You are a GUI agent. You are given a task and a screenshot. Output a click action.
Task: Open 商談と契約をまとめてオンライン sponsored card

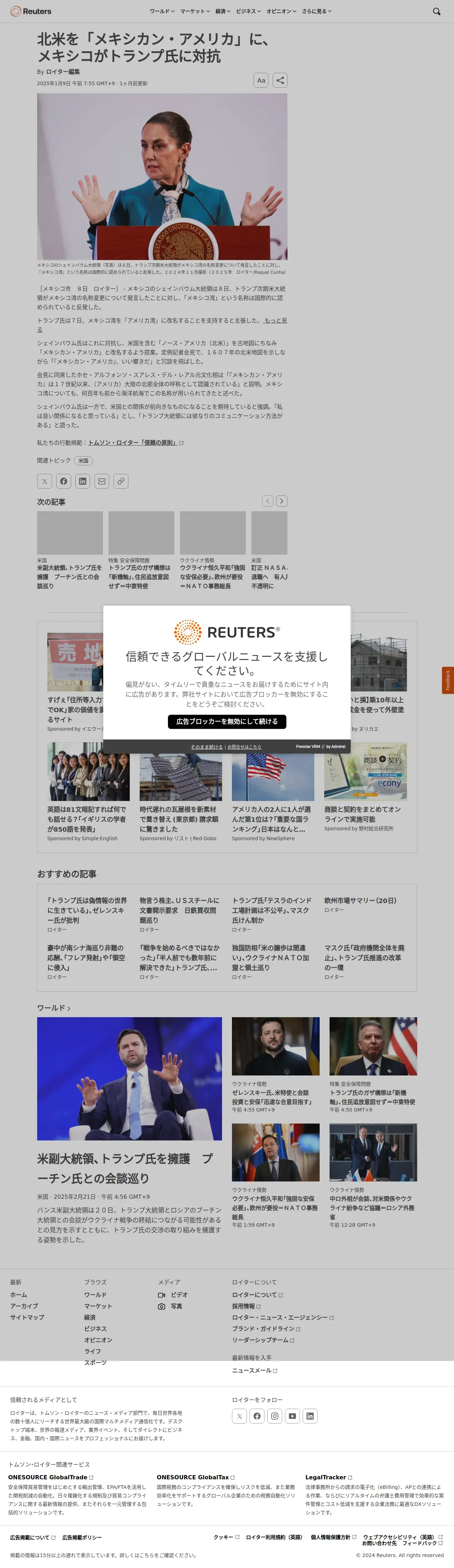366,787
